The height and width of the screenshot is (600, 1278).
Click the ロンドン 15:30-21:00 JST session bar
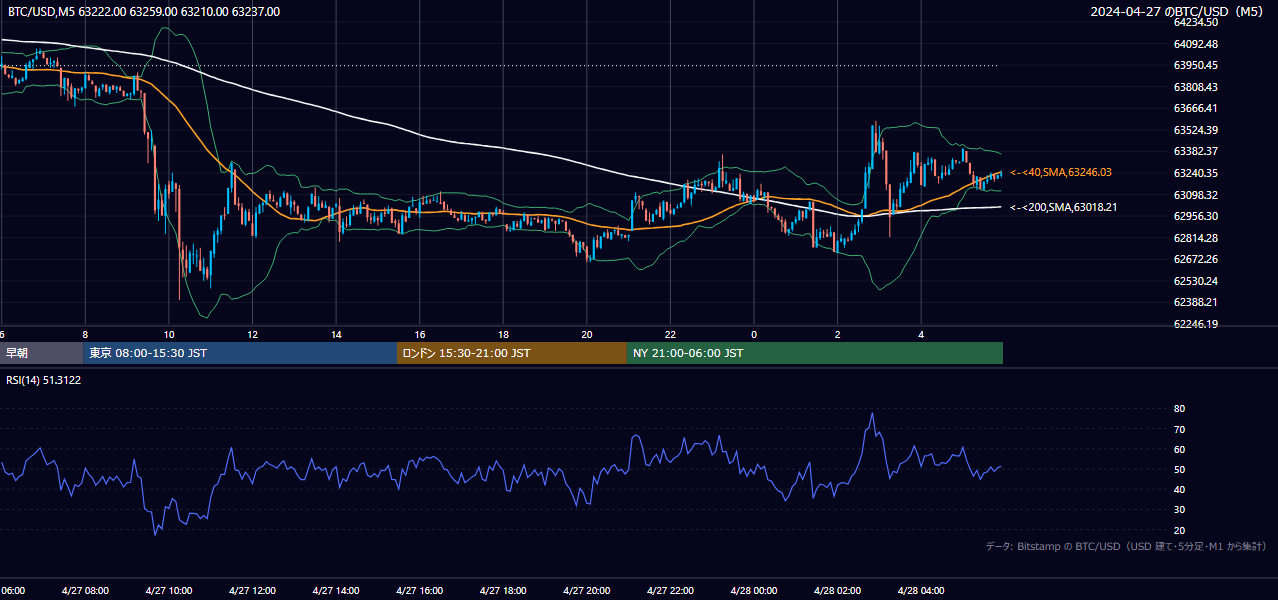pos(512,353)
